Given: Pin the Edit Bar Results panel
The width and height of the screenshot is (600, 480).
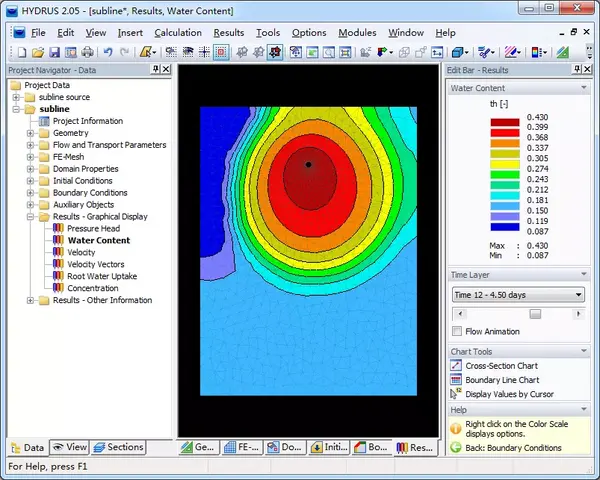Looking at the screenshot, I should click(x=577, y=69).
